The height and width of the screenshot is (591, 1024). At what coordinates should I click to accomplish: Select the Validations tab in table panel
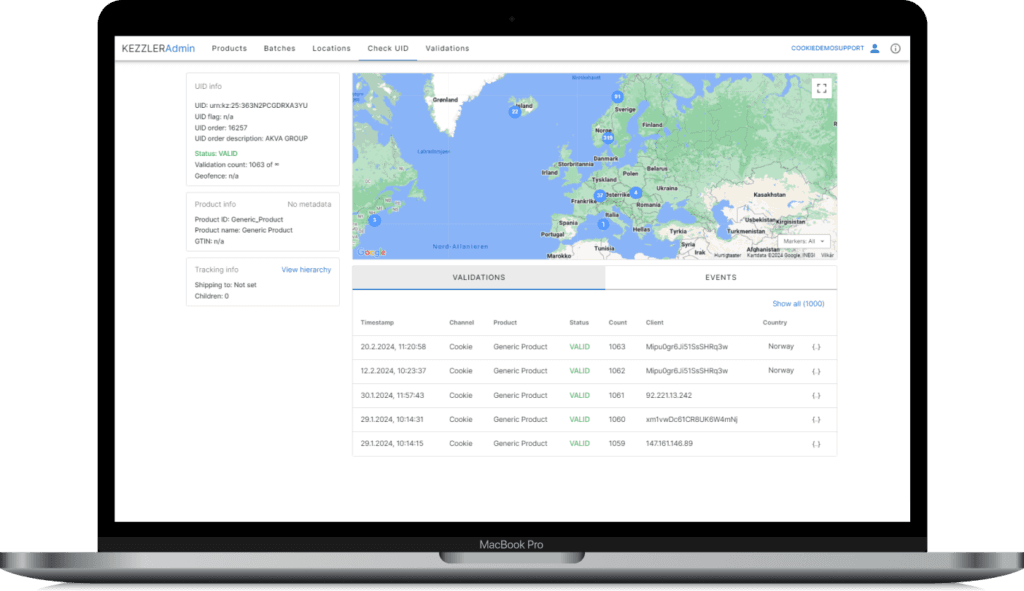point(479,278)
